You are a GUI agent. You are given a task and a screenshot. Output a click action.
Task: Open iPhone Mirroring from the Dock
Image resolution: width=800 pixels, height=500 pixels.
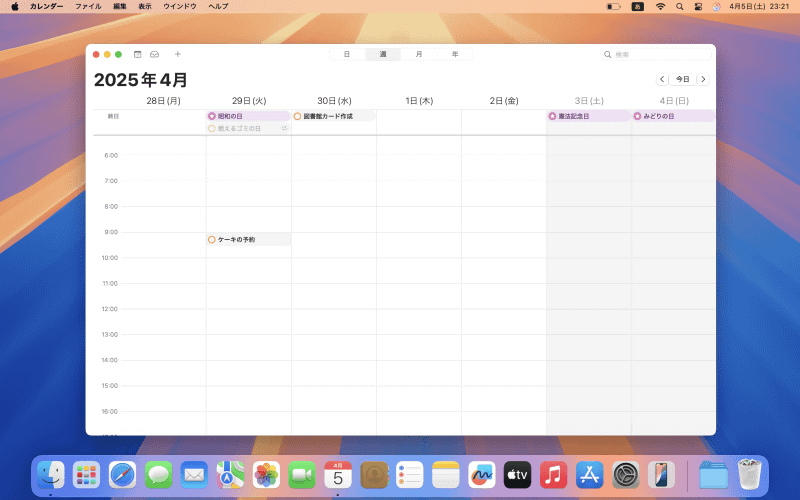click(661, 475)
